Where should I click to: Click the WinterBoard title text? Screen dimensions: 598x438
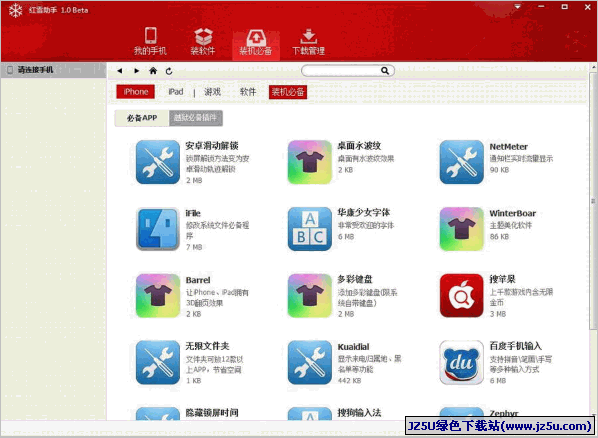pos(513,213)
